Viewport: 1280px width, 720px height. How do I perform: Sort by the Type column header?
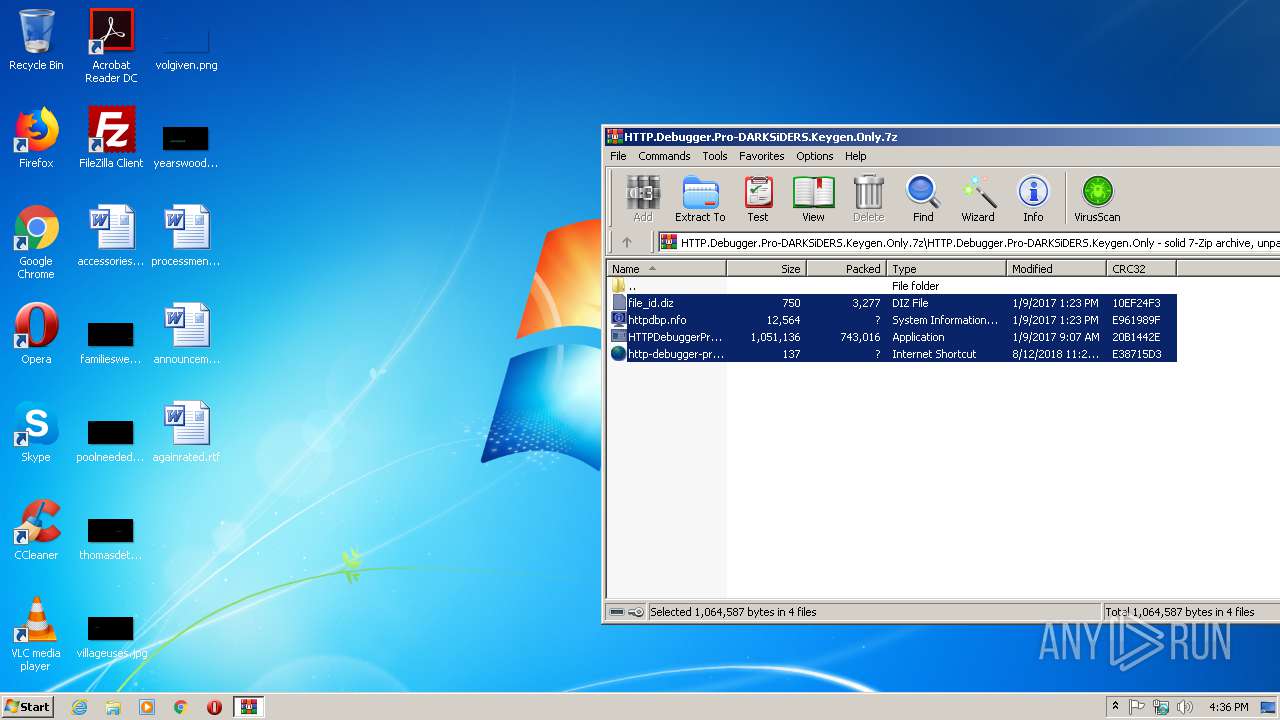click(x=946, y=269)
